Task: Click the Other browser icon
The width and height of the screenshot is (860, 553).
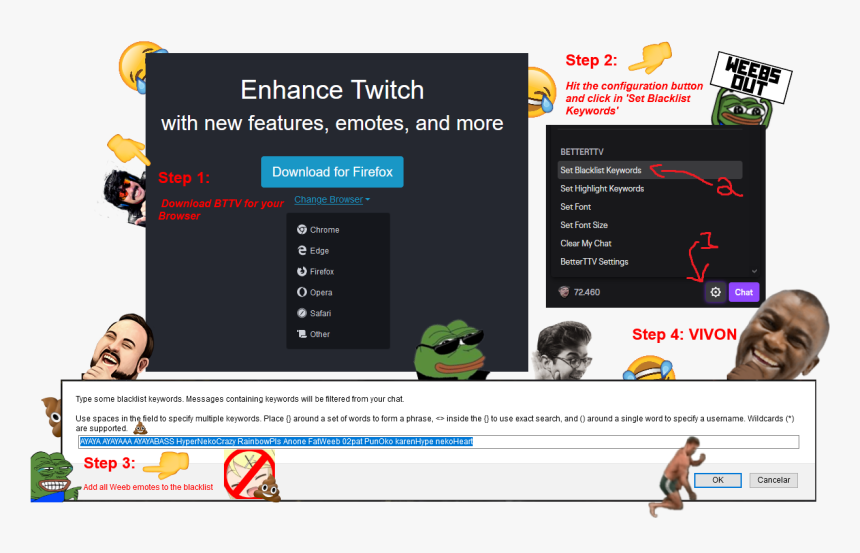Action: click(302, 334)
